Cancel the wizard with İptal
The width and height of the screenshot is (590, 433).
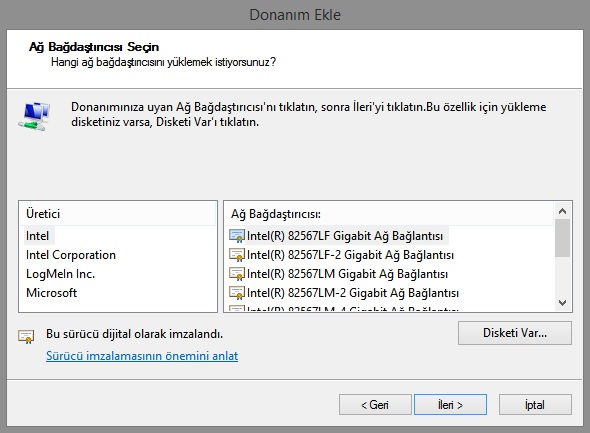535,405
